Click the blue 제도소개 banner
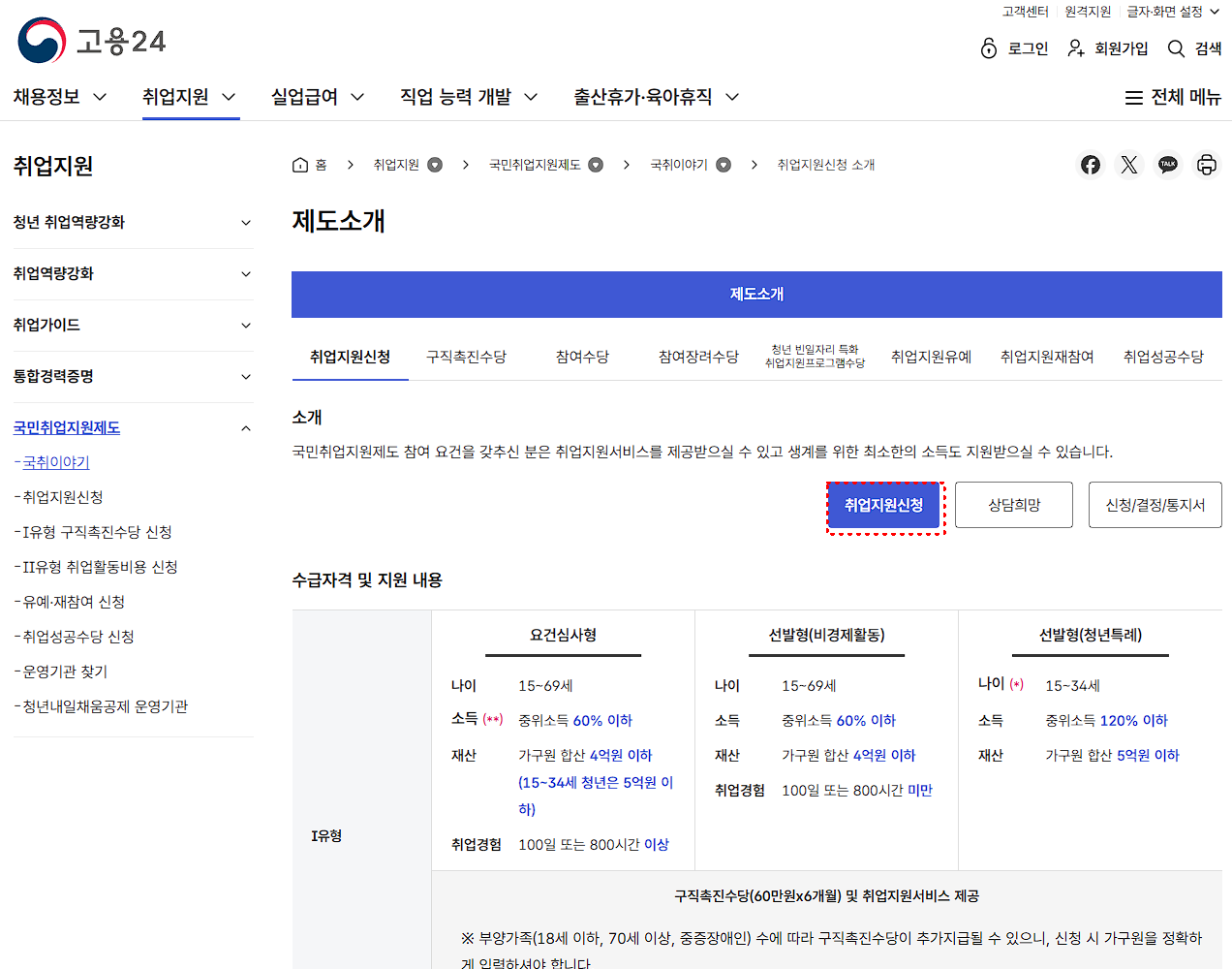Viewport: 1232px width, 969px height. [x=756, y=295]
